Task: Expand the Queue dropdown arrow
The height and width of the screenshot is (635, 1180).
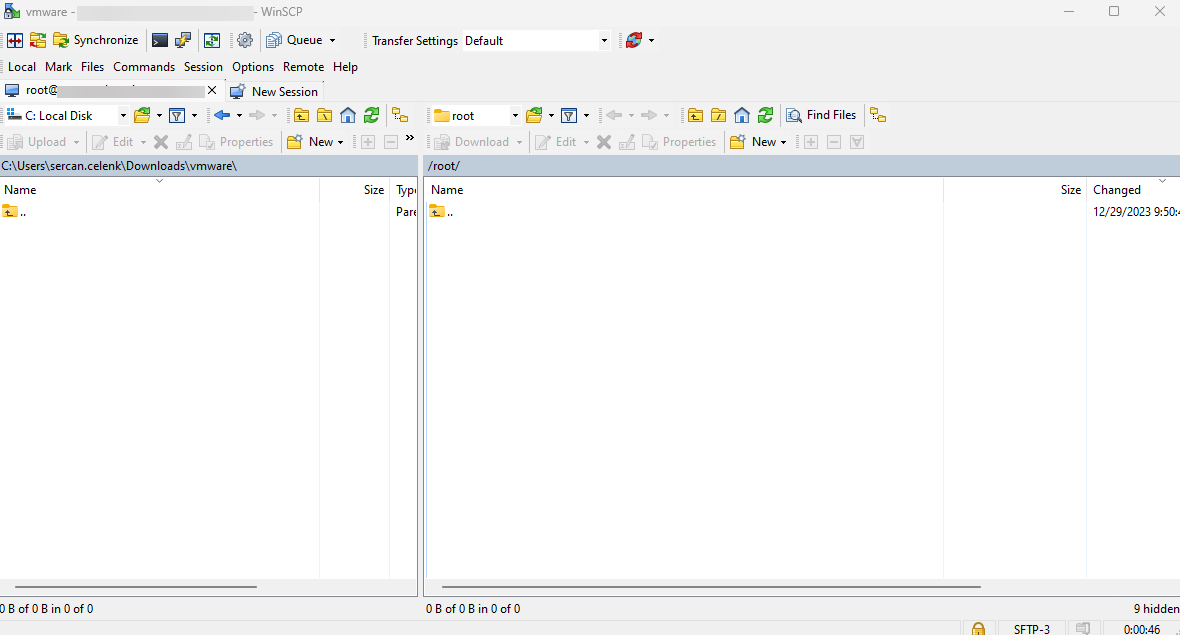Action: point(333,41)
